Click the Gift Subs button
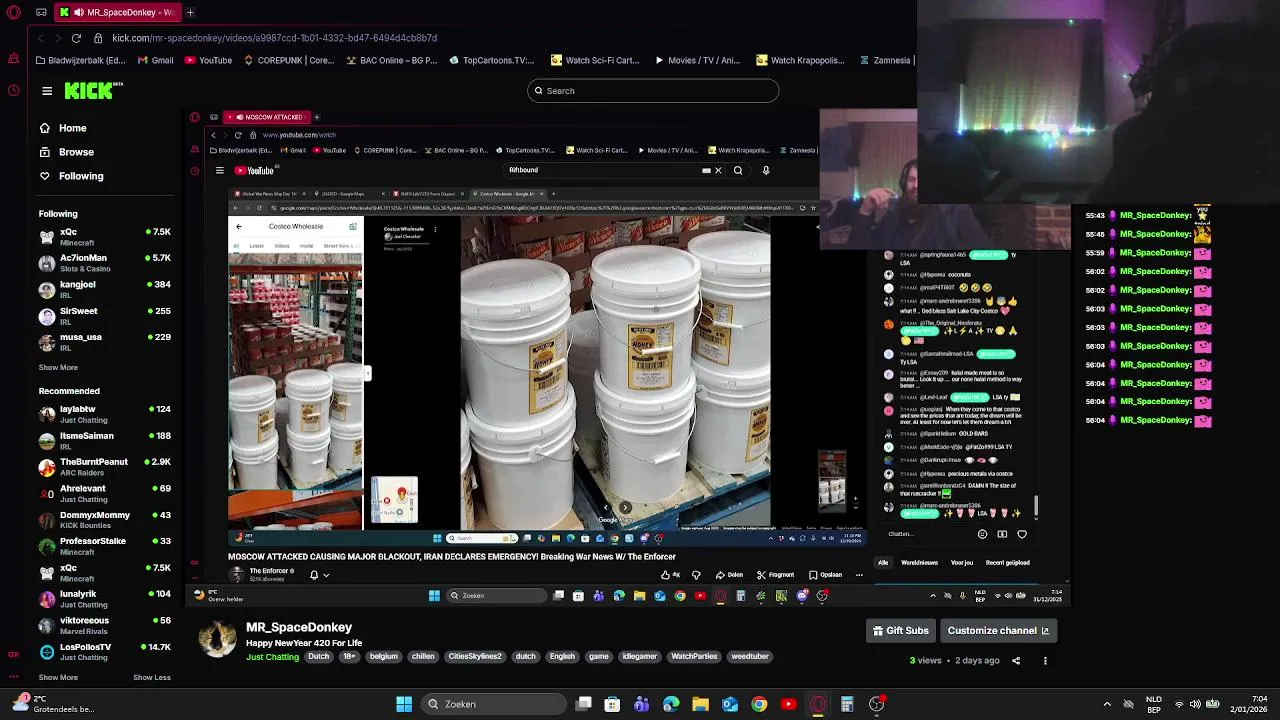 tap(900, 631)
